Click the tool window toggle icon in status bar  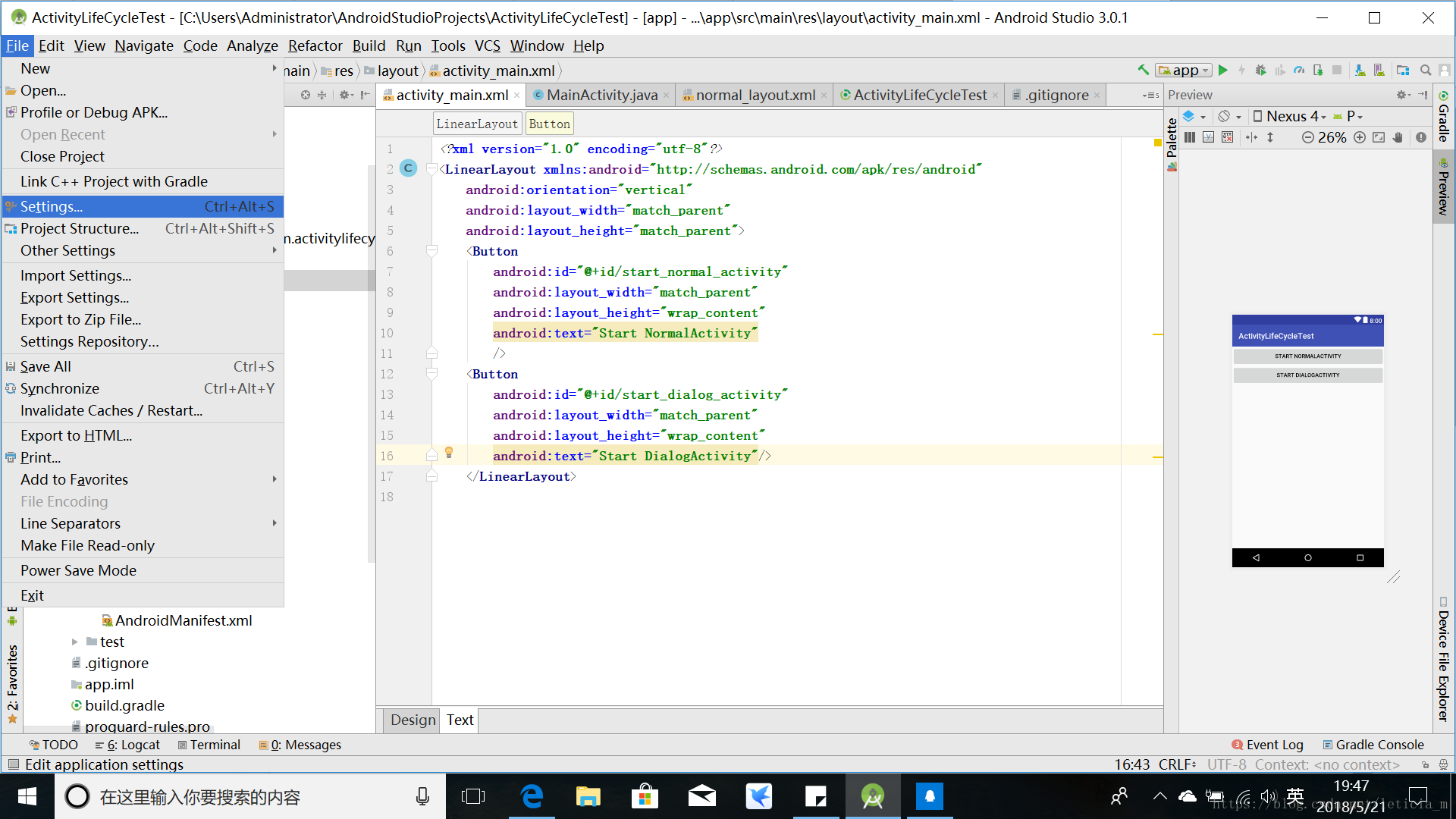[13, 764]
